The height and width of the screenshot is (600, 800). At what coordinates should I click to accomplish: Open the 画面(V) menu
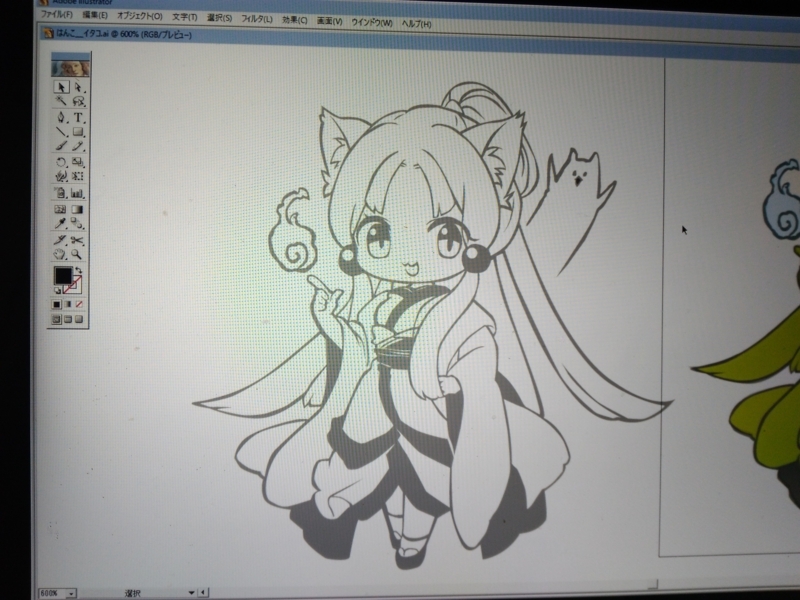329,21
